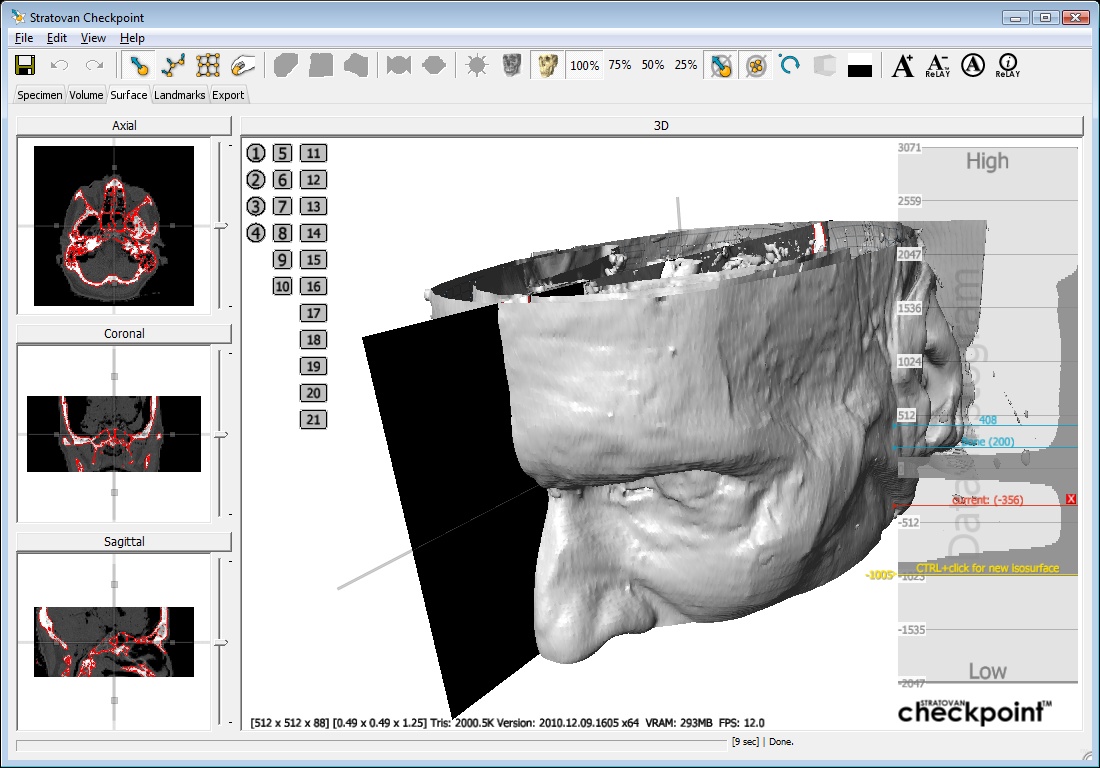
Task: Click the Sagittal view header button
Action: coord(124,541)
